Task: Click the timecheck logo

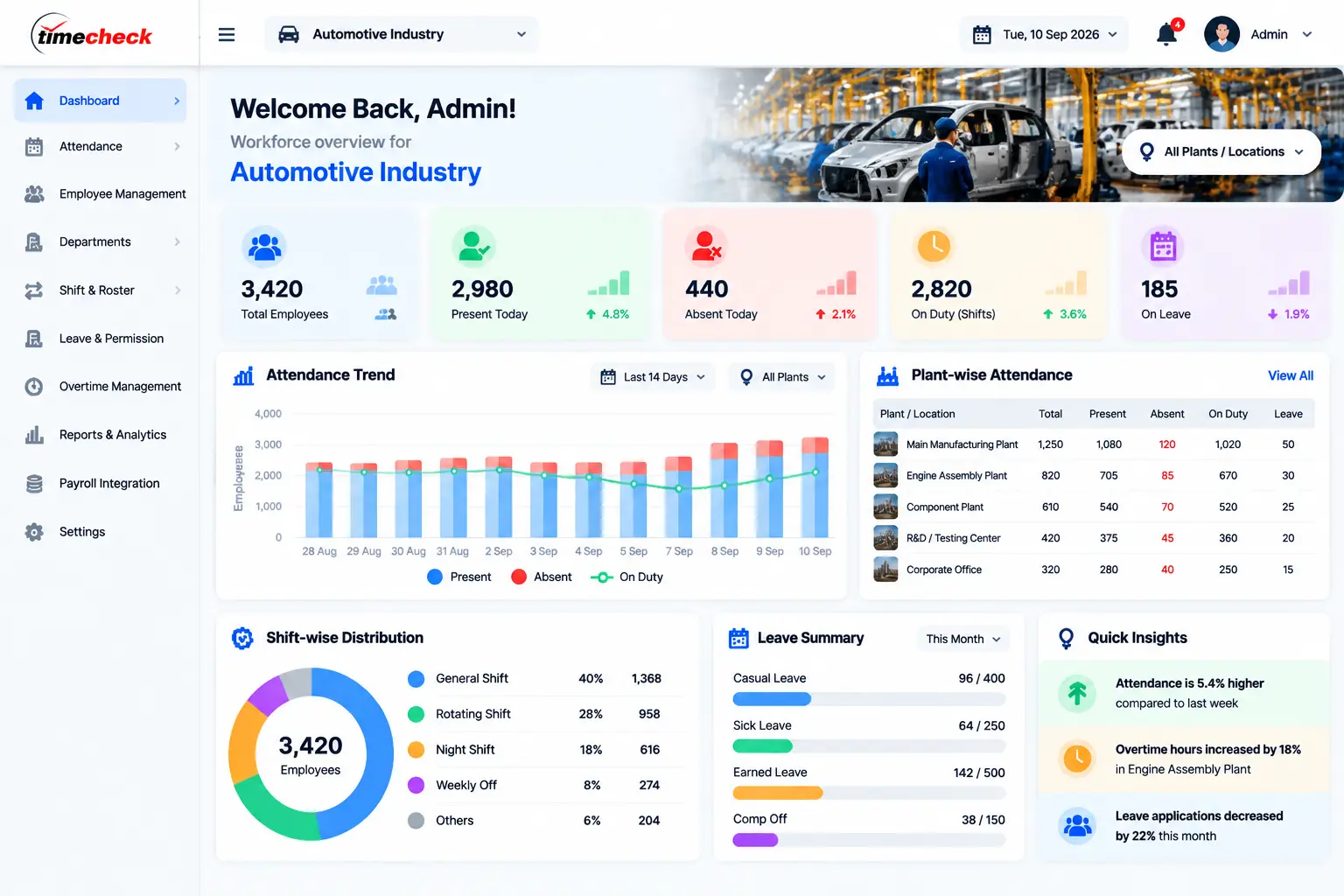Action: pos(93,34)
